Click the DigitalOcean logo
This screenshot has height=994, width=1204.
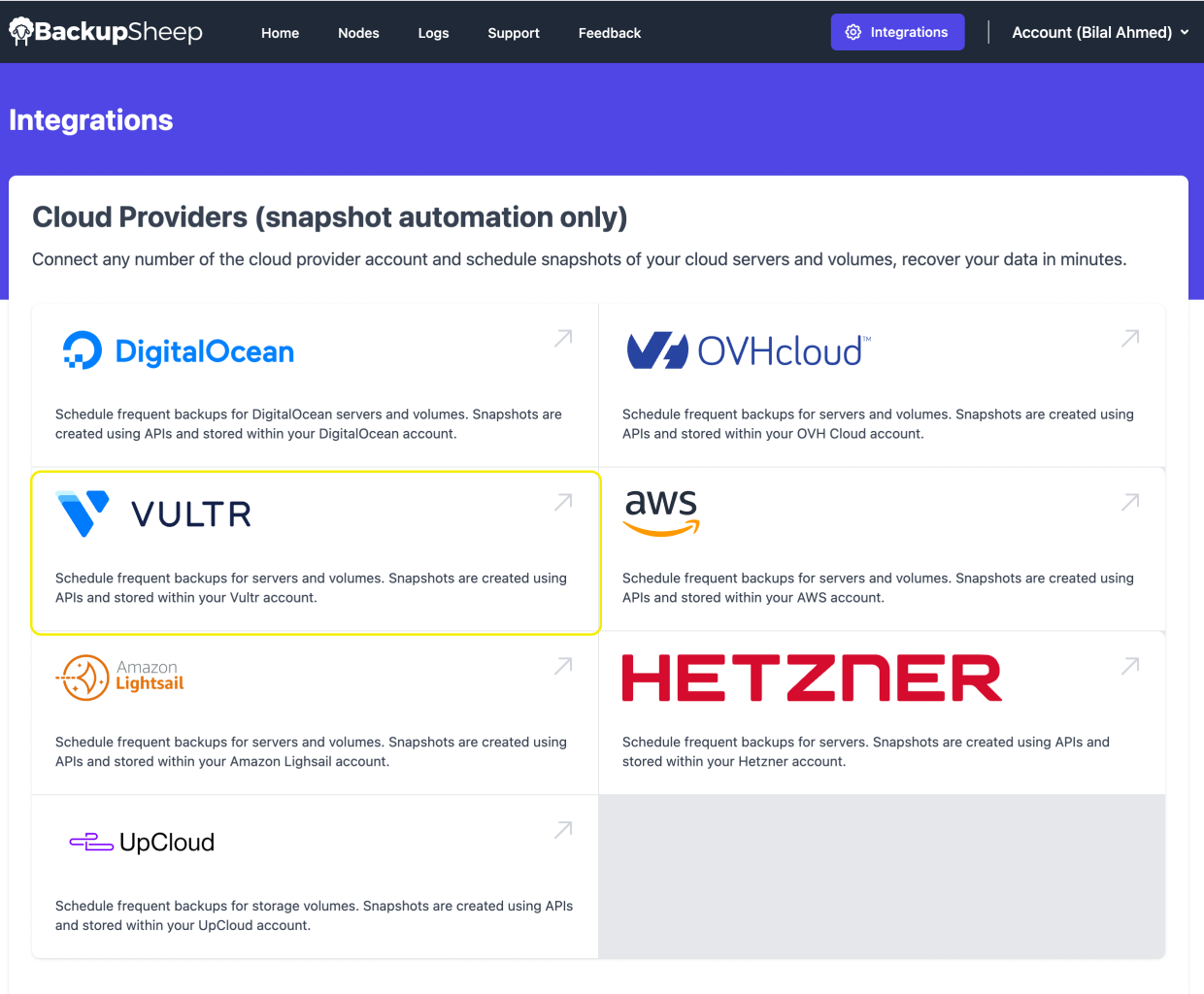tap(179, 351)
